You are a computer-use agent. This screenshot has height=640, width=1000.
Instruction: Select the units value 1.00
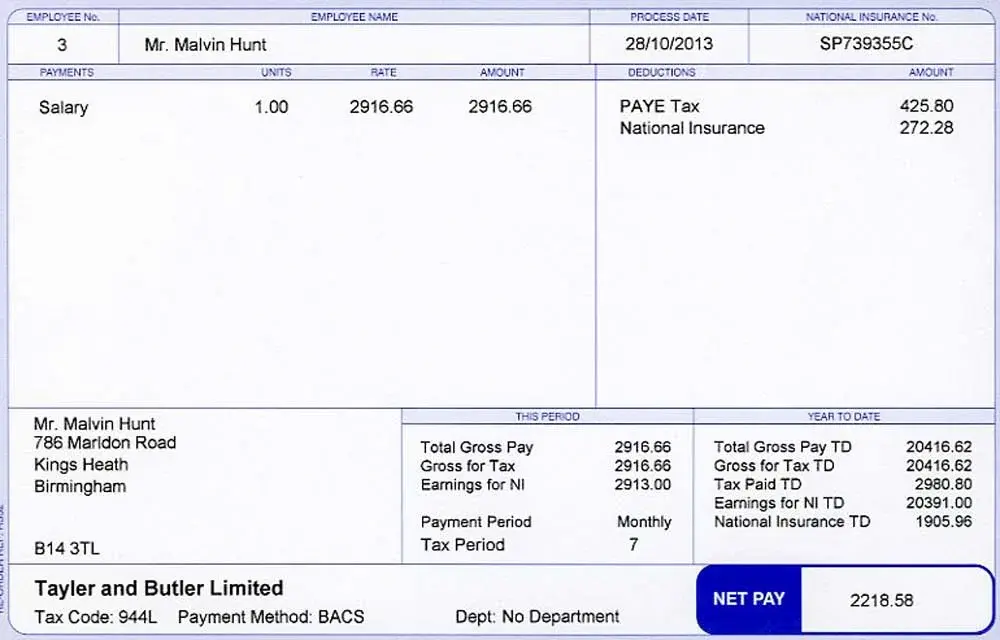271,107
